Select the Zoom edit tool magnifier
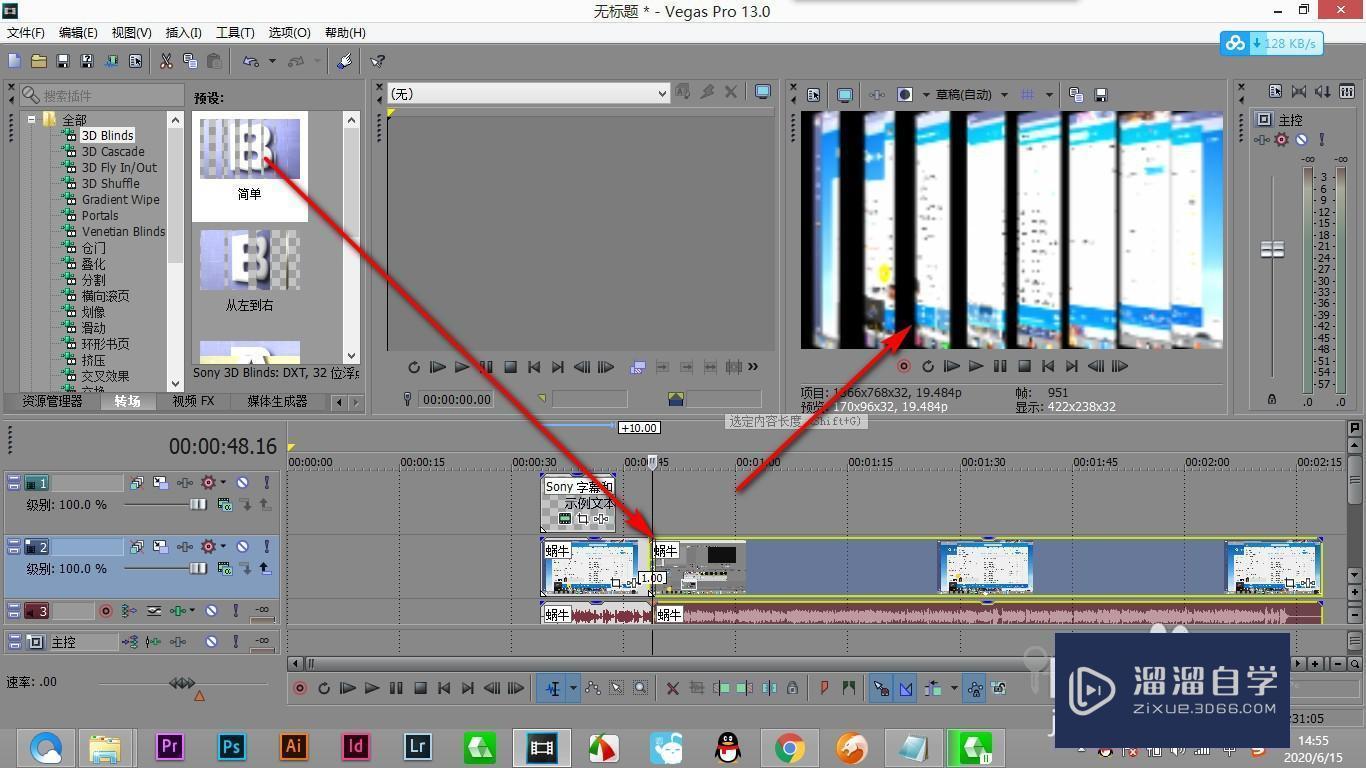Image resolution: width=1366 pixels, height=768 pixels. point(640,688)
